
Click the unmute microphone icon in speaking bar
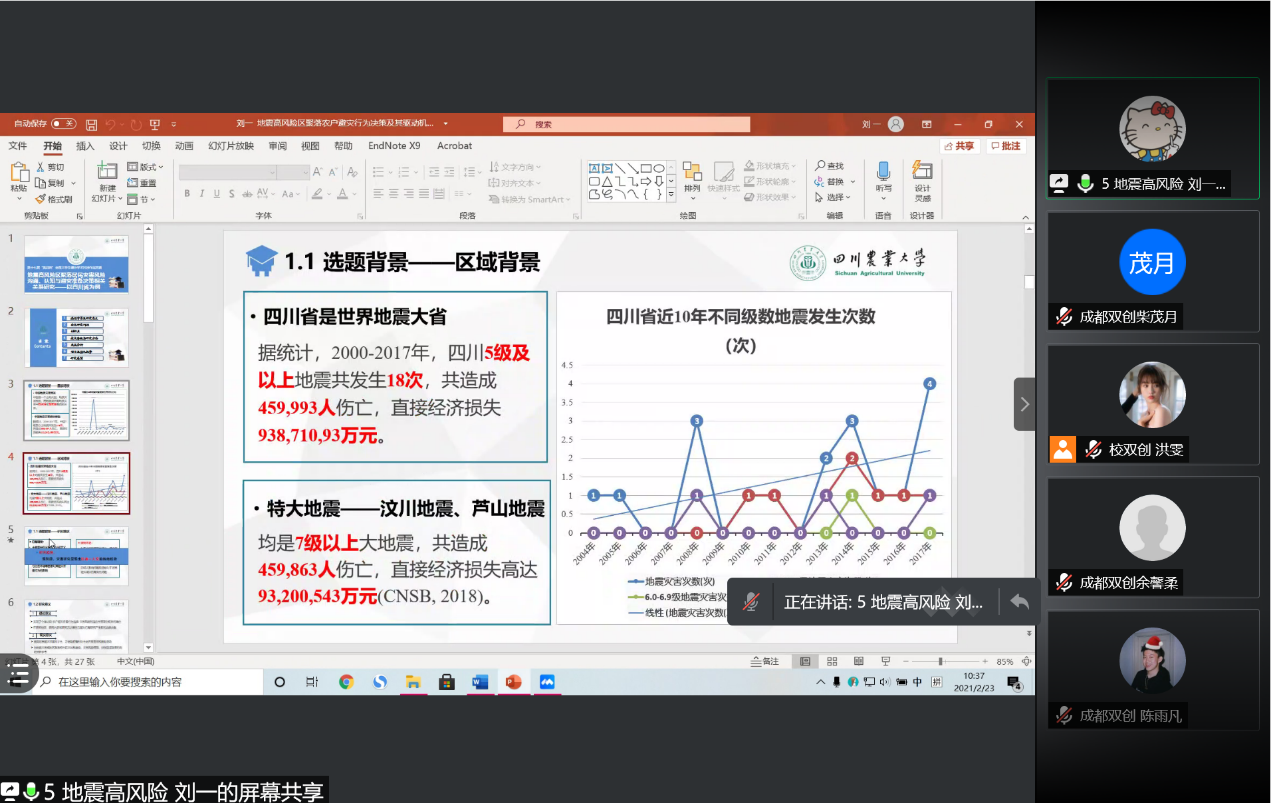pyautogui.click(x=751, y=602)
